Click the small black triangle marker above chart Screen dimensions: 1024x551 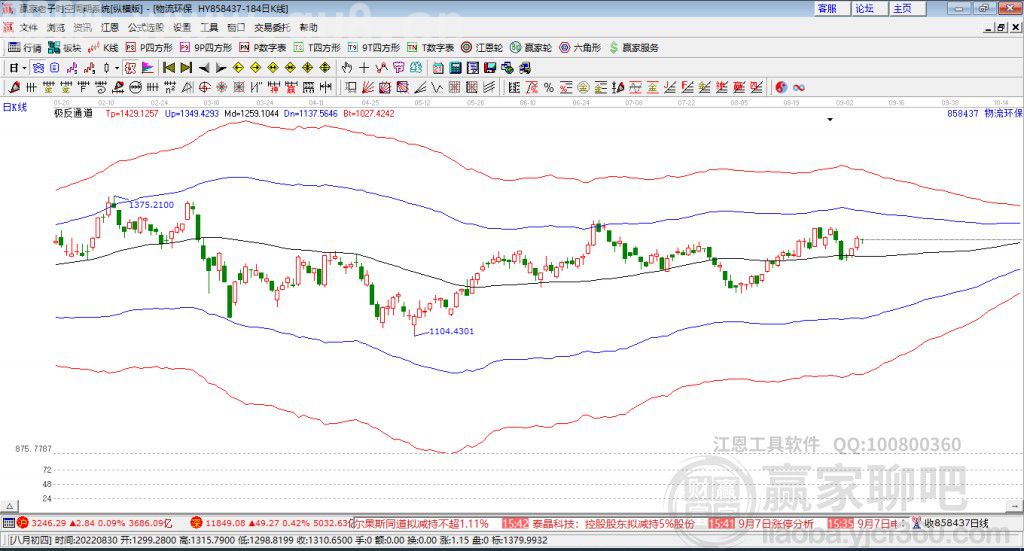point(830,120)
